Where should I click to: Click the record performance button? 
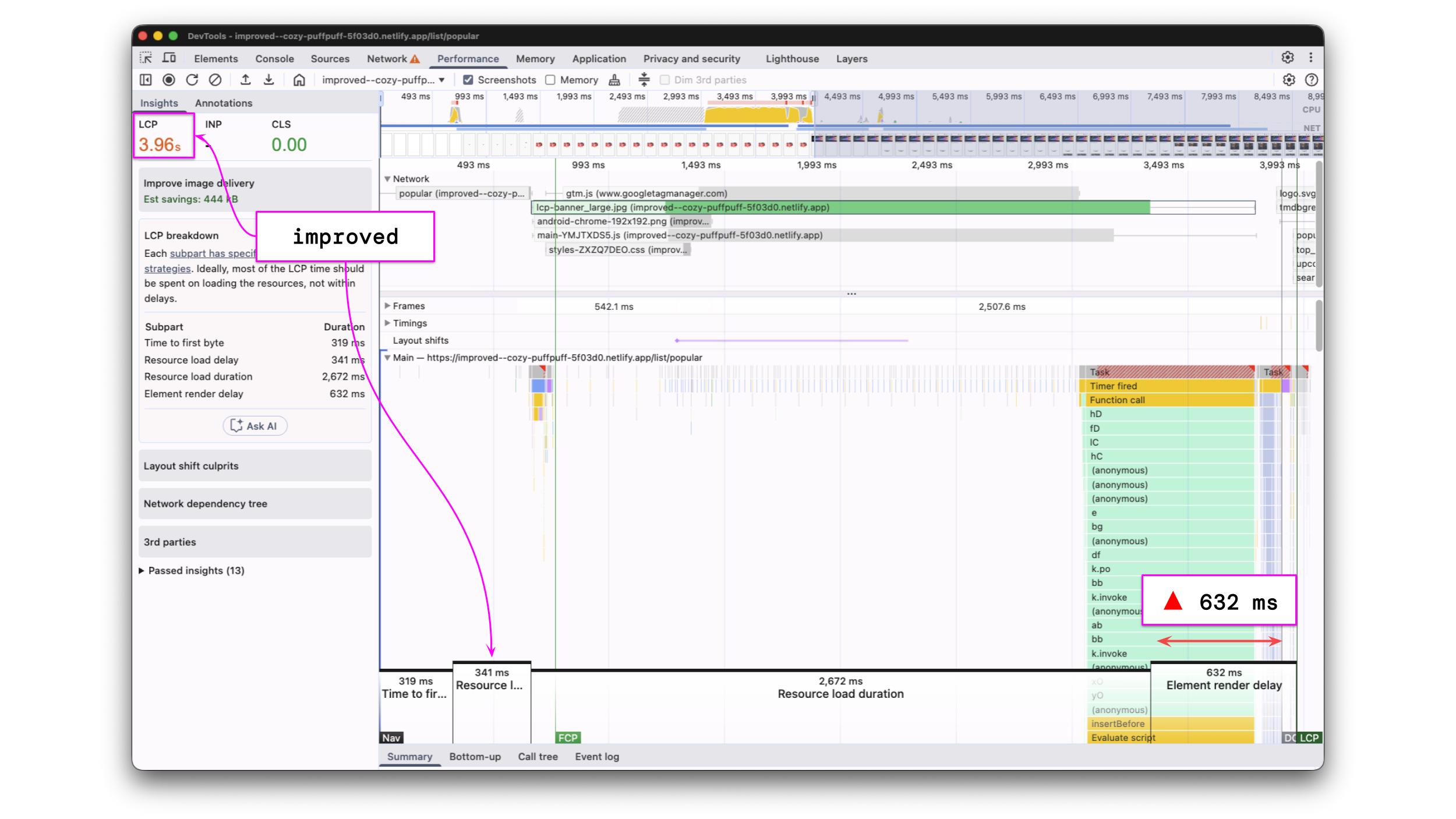[169, 80]
